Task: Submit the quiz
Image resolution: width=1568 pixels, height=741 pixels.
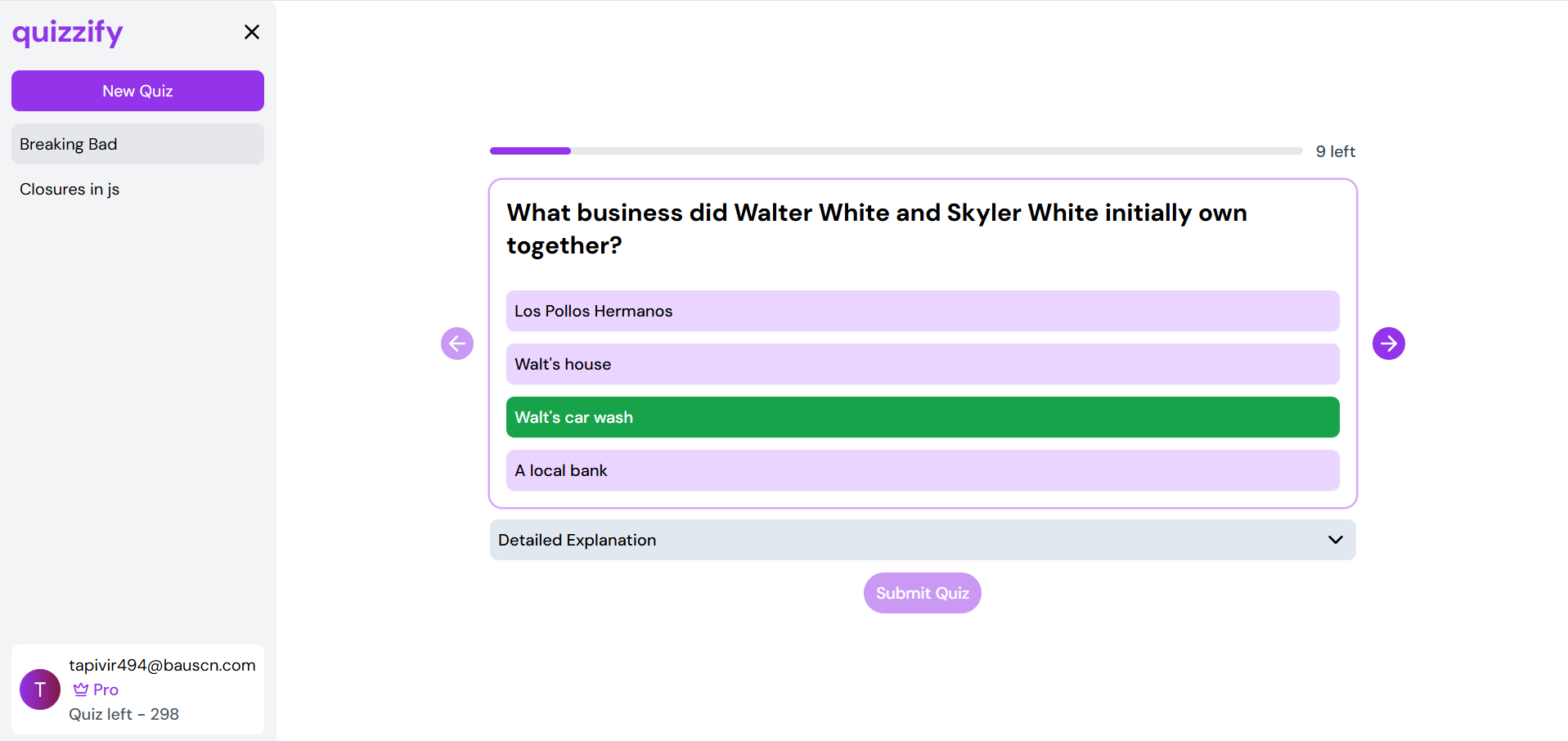Action: pyautogui.click(x=923, y=593)
